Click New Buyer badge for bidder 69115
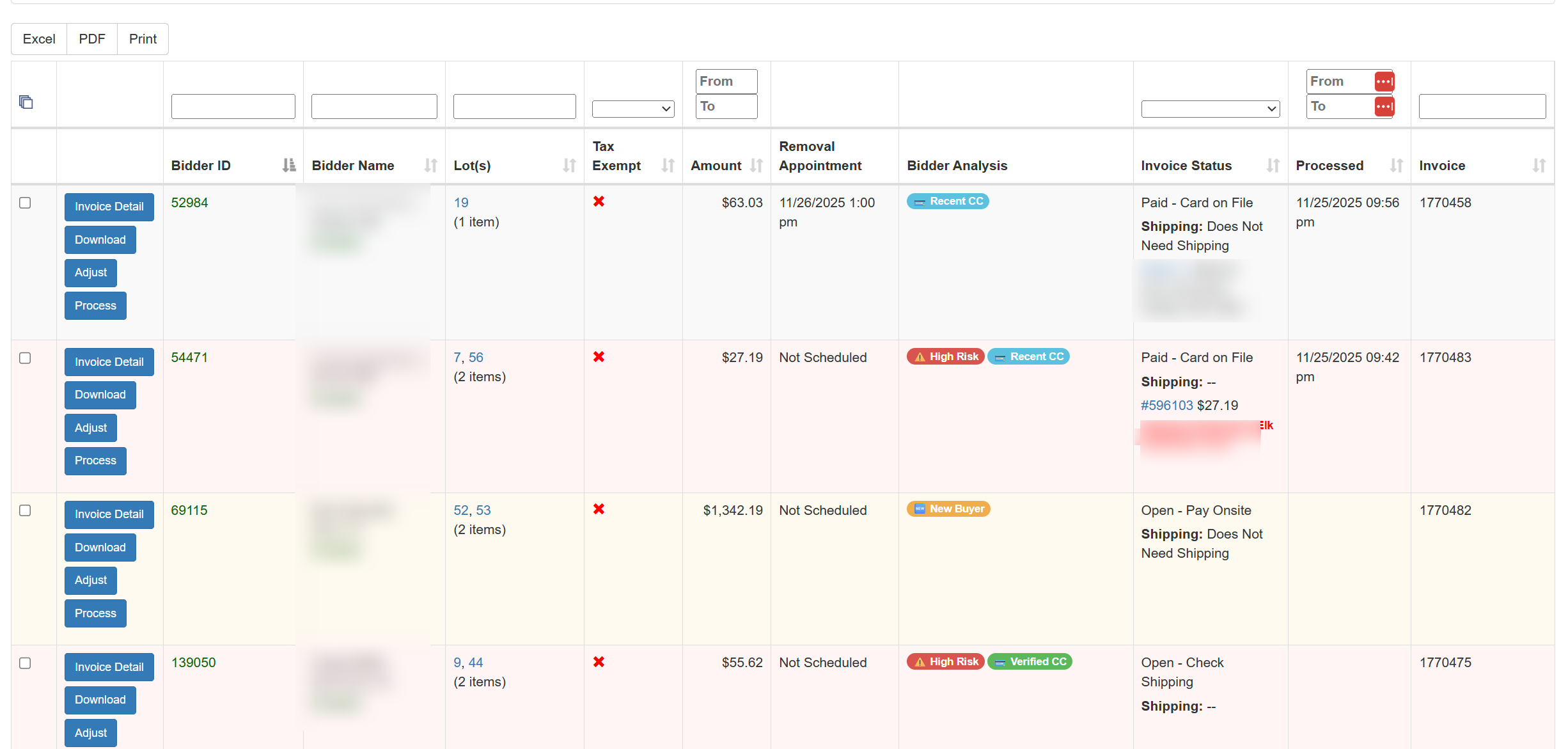Screen dimensions: 1568x749 (x=948, y=509)
